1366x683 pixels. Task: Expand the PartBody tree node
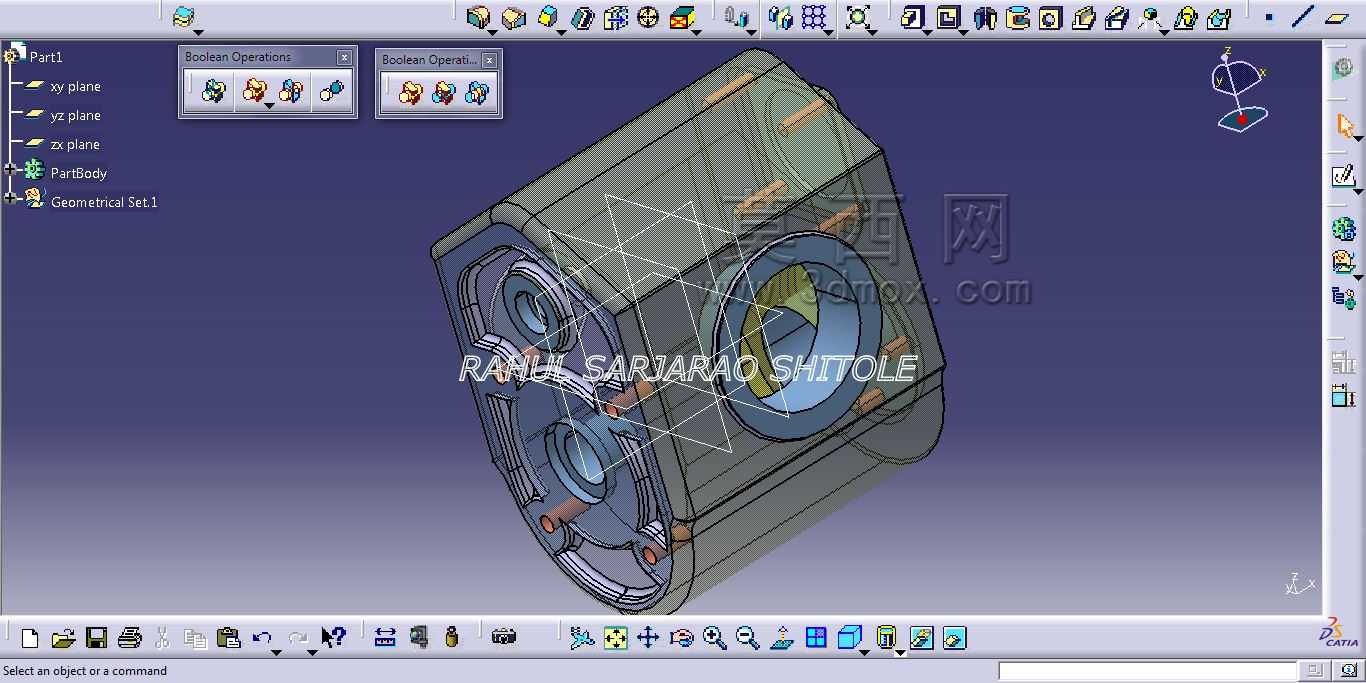[x=11, y=171]
